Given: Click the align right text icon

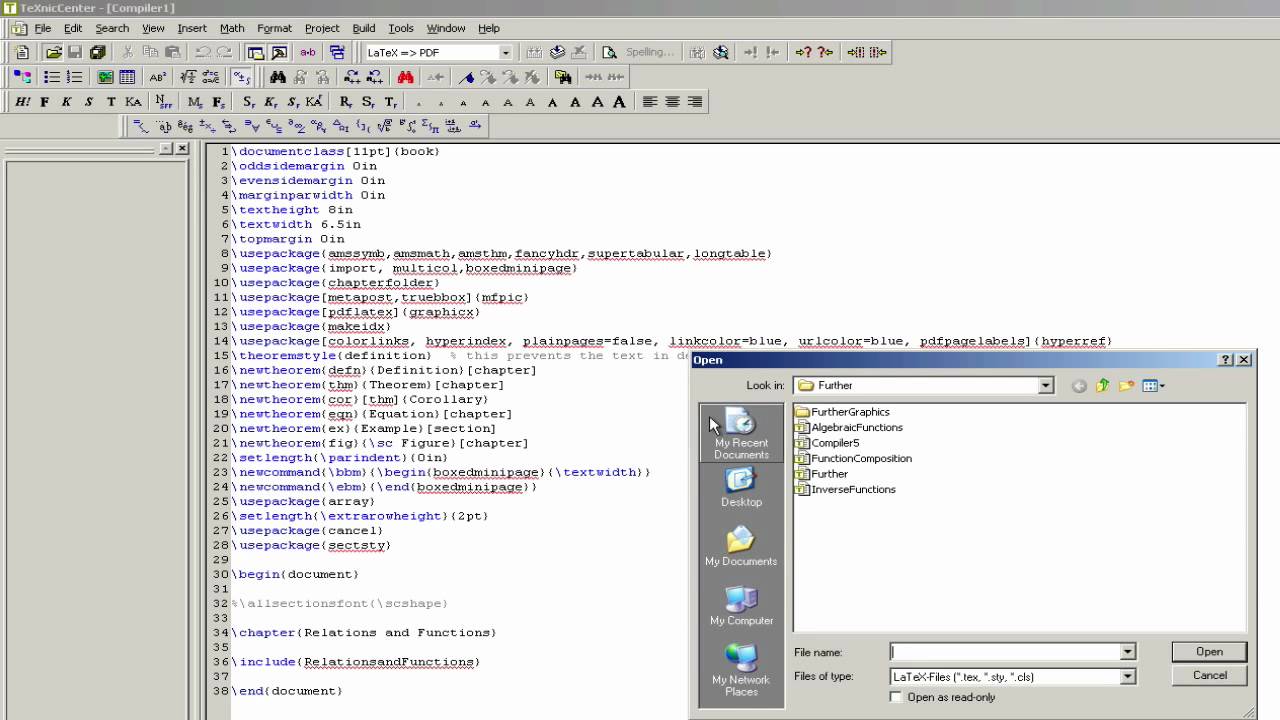Looking at the screenshot, I should pos(694,102).
